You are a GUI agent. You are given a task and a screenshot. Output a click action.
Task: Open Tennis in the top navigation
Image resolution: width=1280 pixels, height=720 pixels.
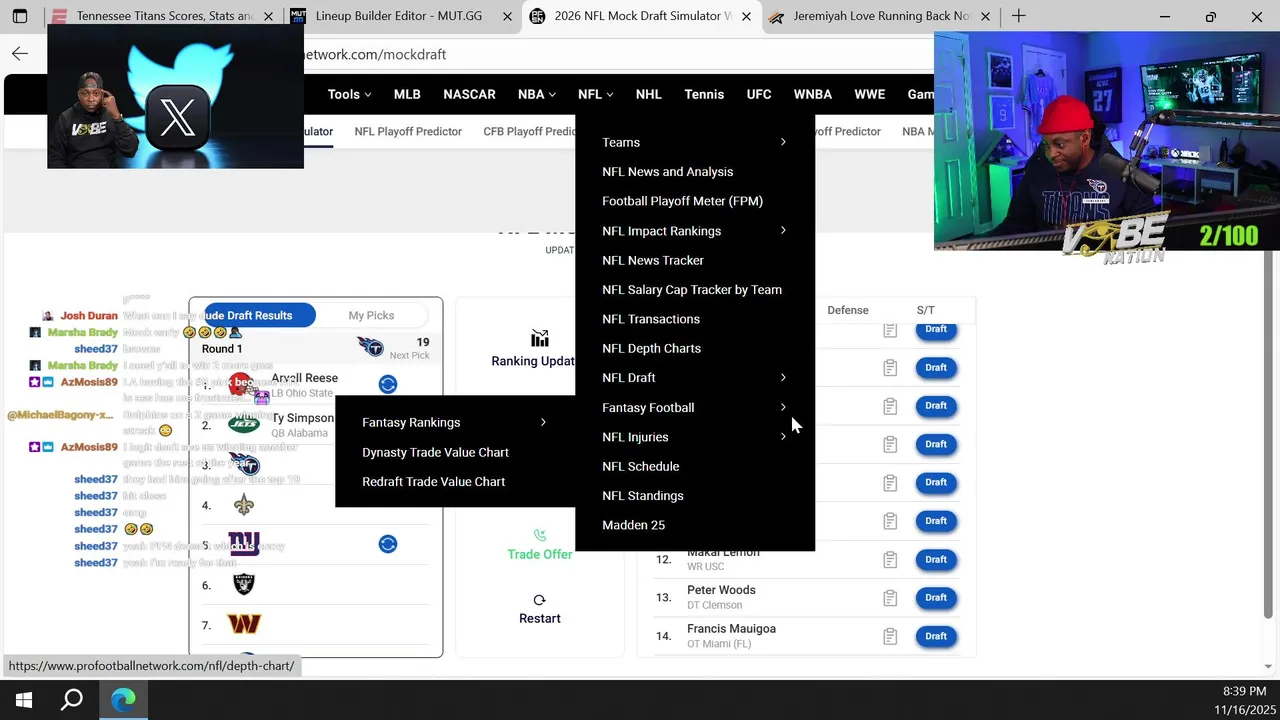[x=704, y=94]
